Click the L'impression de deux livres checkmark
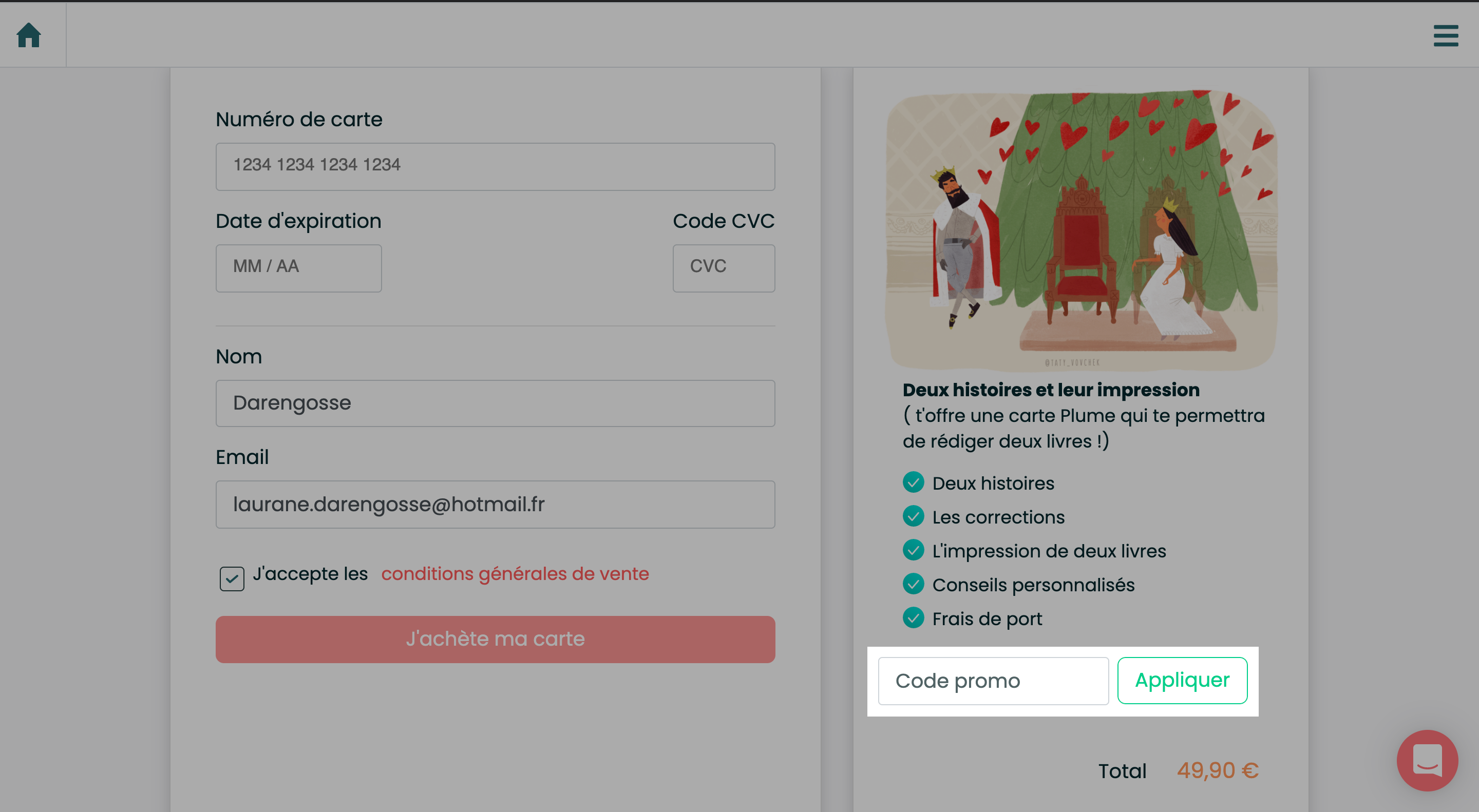The width and height of the screenshot is (1479, 812). [913, 550]
